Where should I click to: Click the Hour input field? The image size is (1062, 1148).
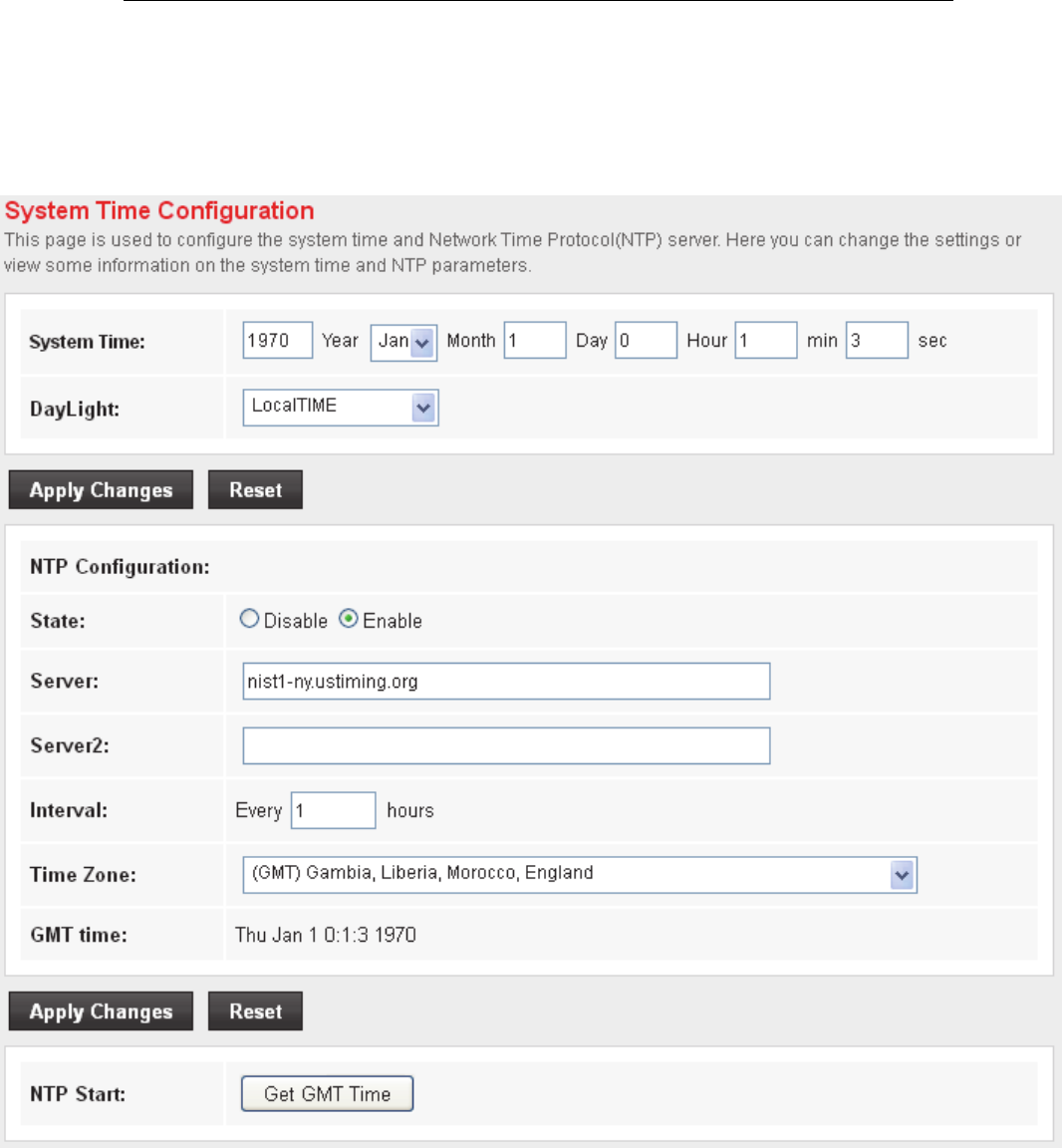click(646, 340)
